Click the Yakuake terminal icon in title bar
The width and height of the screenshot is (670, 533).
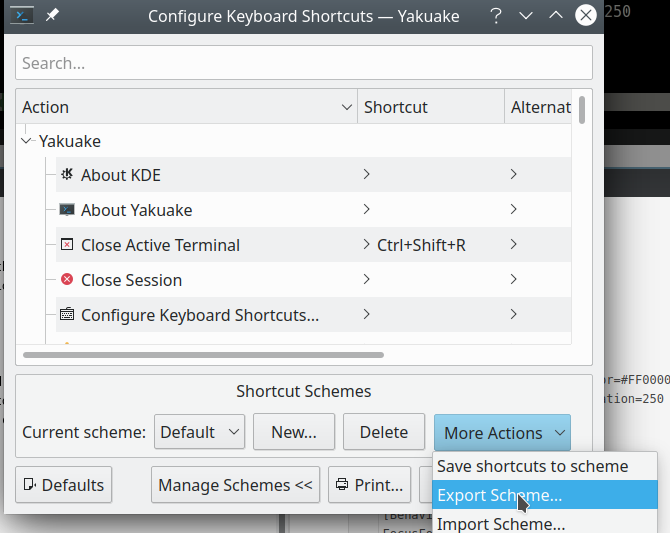22,16
